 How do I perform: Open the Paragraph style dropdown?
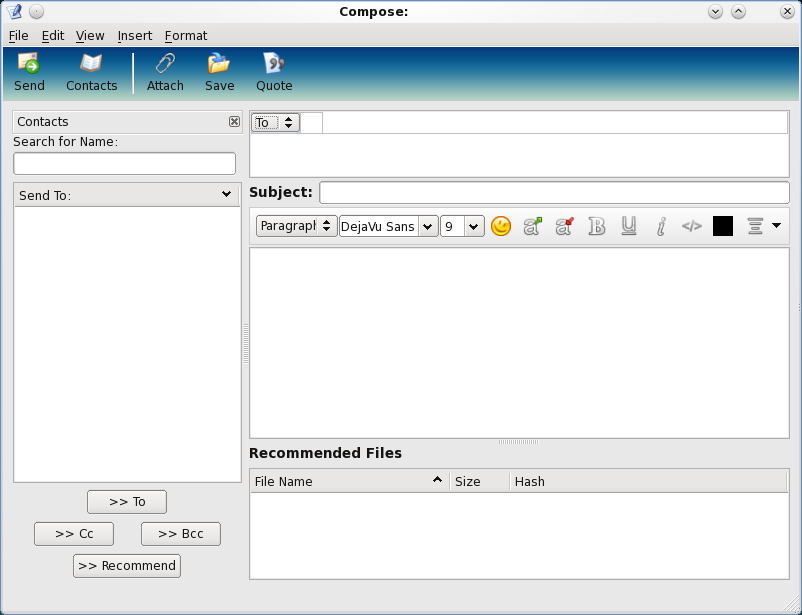(x=296, y=226)
